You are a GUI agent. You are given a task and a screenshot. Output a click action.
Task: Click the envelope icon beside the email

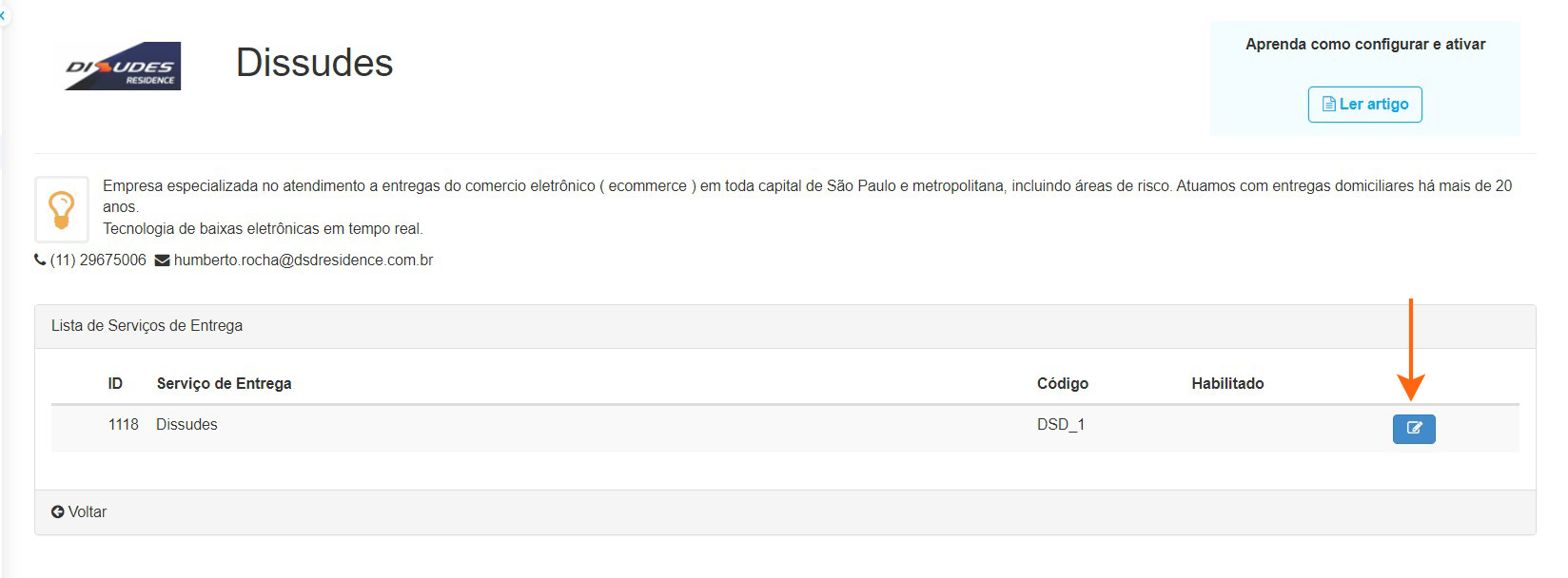pos(163,260)
